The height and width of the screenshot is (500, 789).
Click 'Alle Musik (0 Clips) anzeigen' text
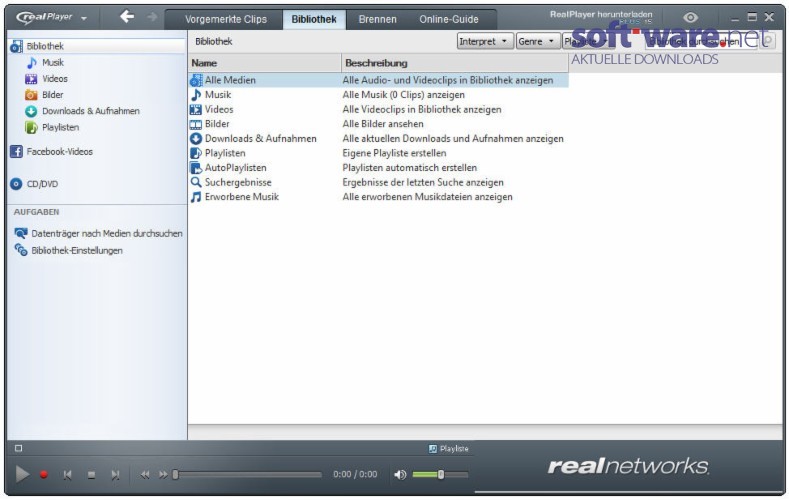click(404, 95)
